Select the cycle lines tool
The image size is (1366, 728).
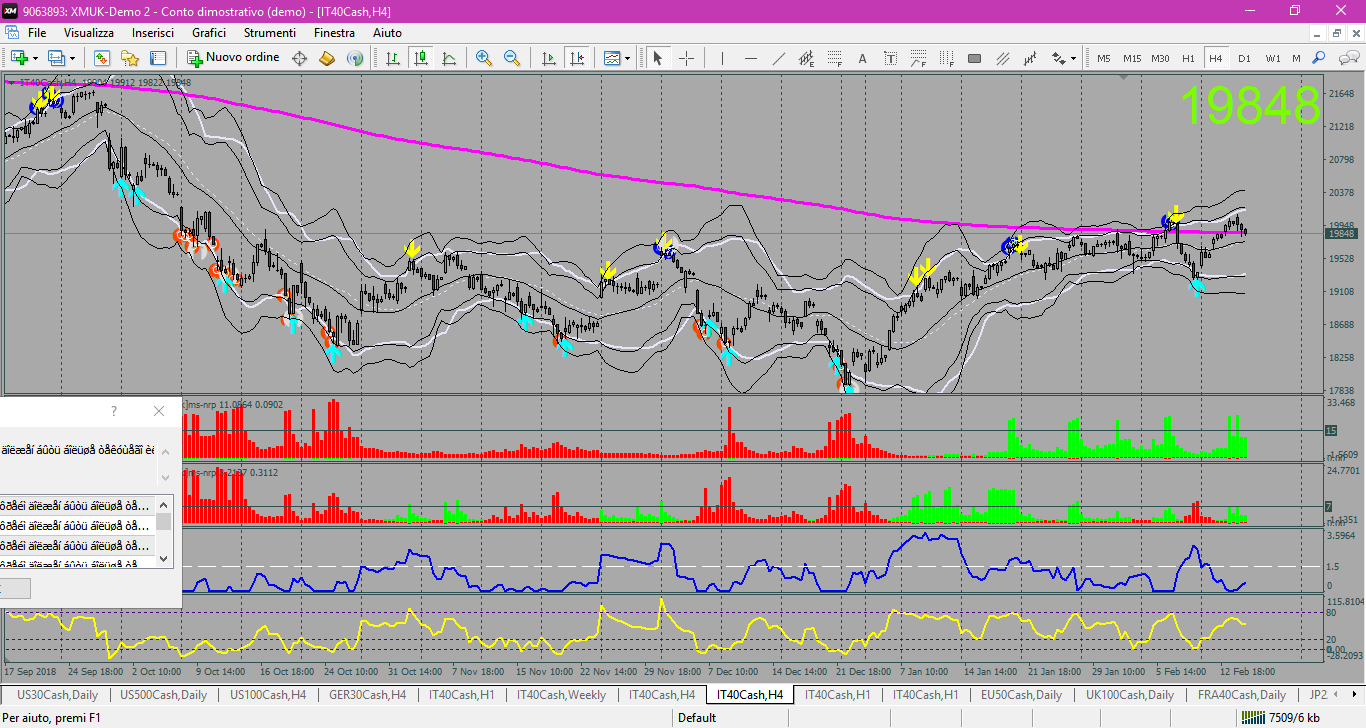[1031, 58]
